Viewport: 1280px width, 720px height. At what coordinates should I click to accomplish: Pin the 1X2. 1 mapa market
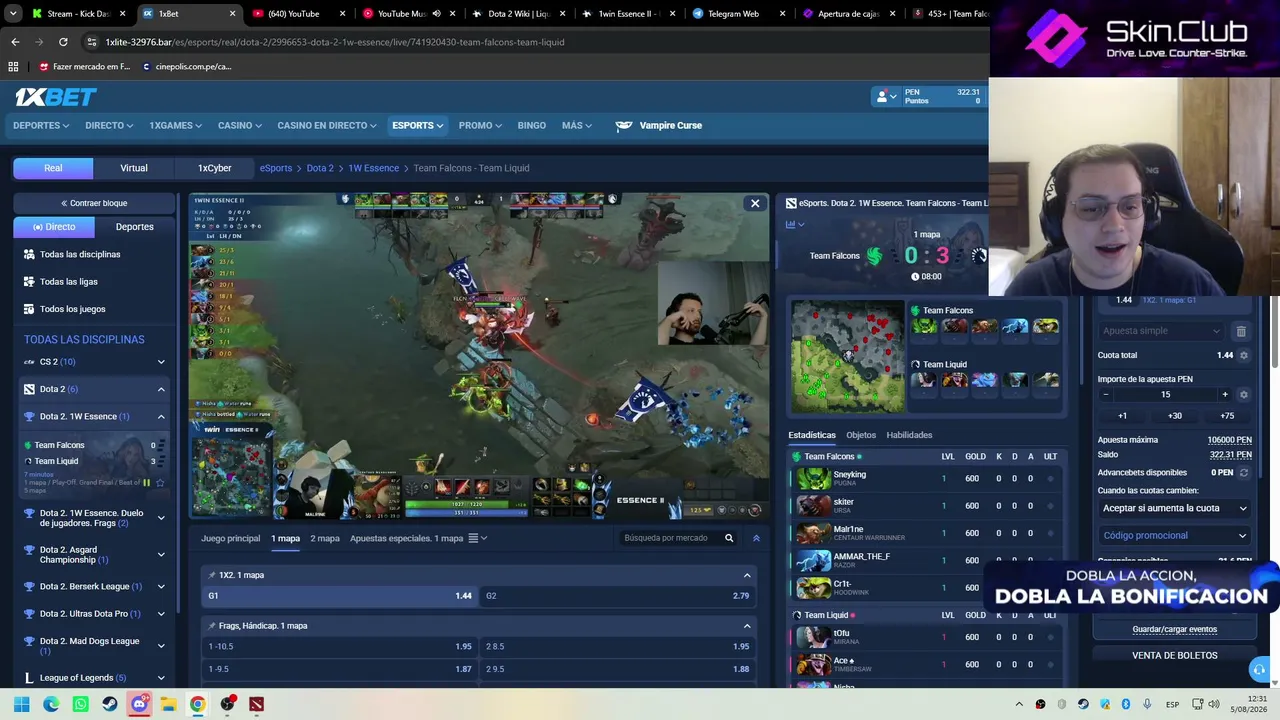(212, 575)
